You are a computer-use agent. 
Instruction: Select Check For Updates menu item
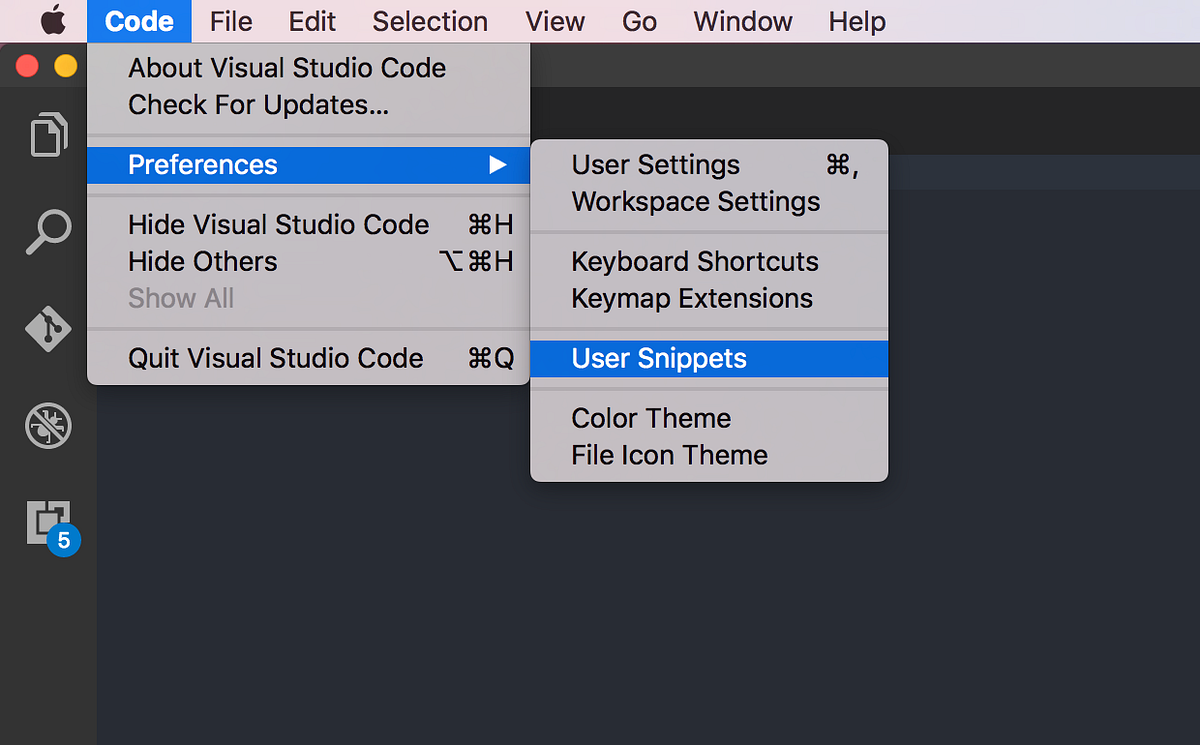[258, 105]
